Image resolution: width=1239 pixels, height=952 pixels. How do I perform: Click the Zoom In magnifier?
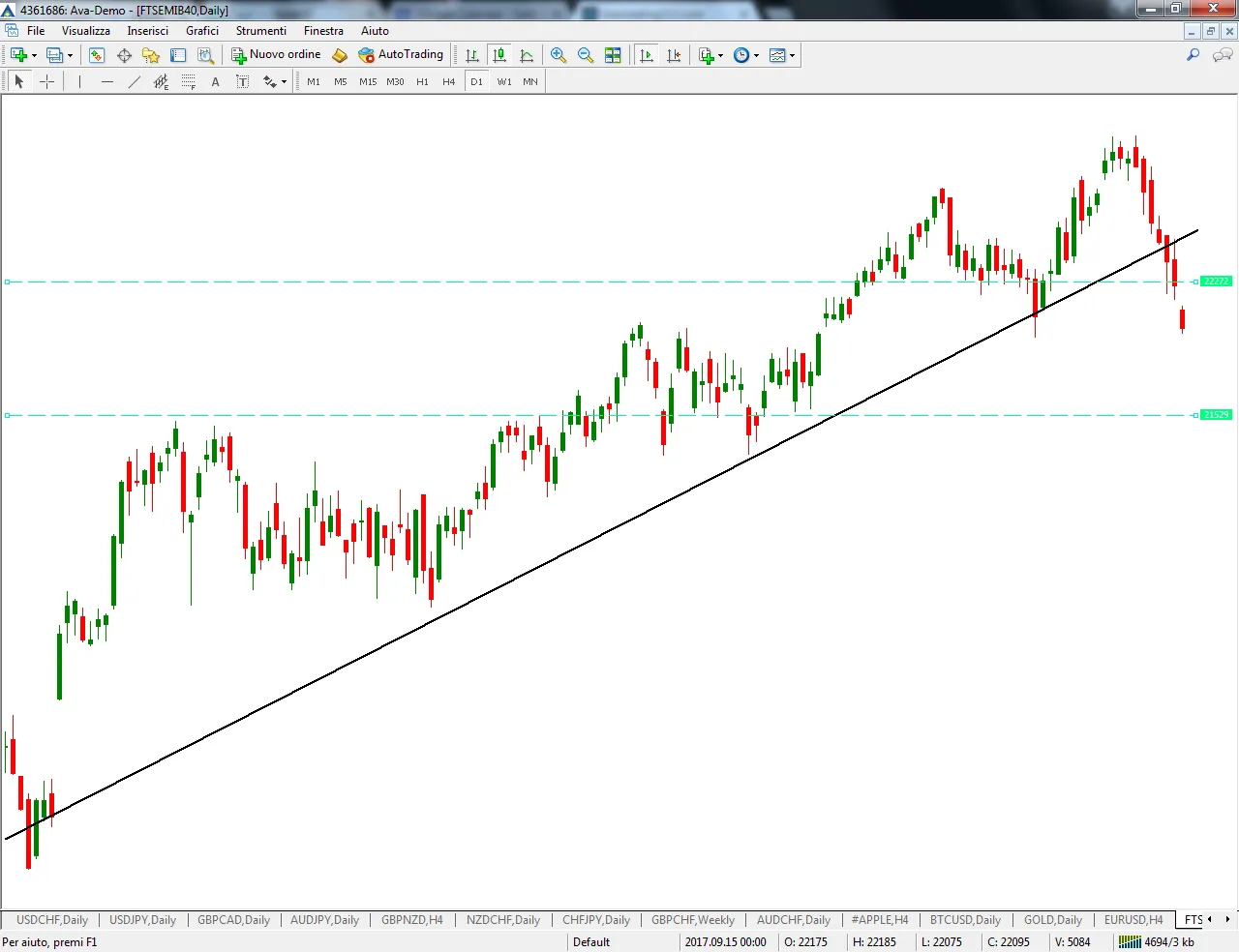(x=559, y=55)
